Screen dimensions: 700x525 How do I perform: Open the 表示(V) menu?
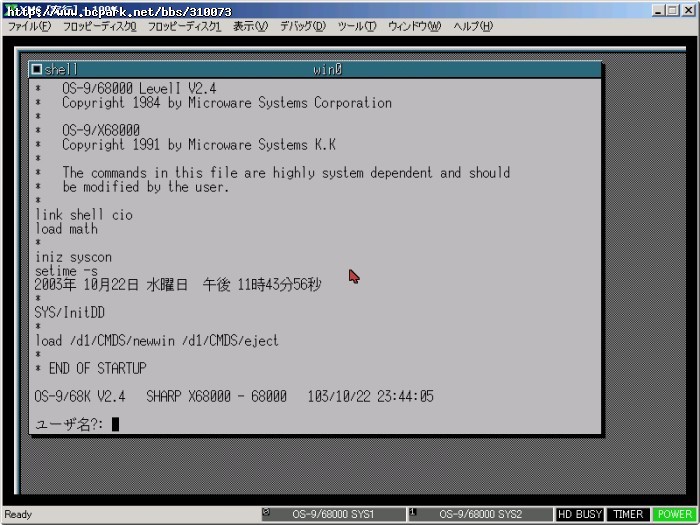[x=250, y=26]
